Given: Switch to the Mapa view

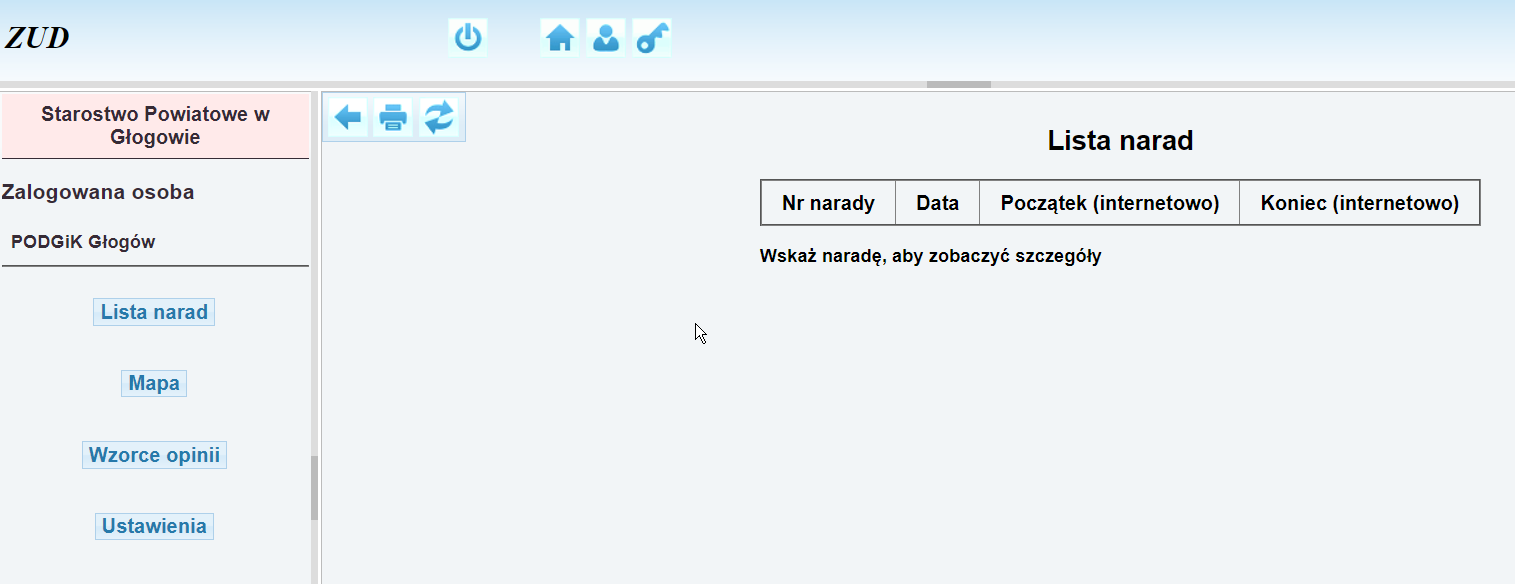Looking at the screenshot, I should point(153,382).
